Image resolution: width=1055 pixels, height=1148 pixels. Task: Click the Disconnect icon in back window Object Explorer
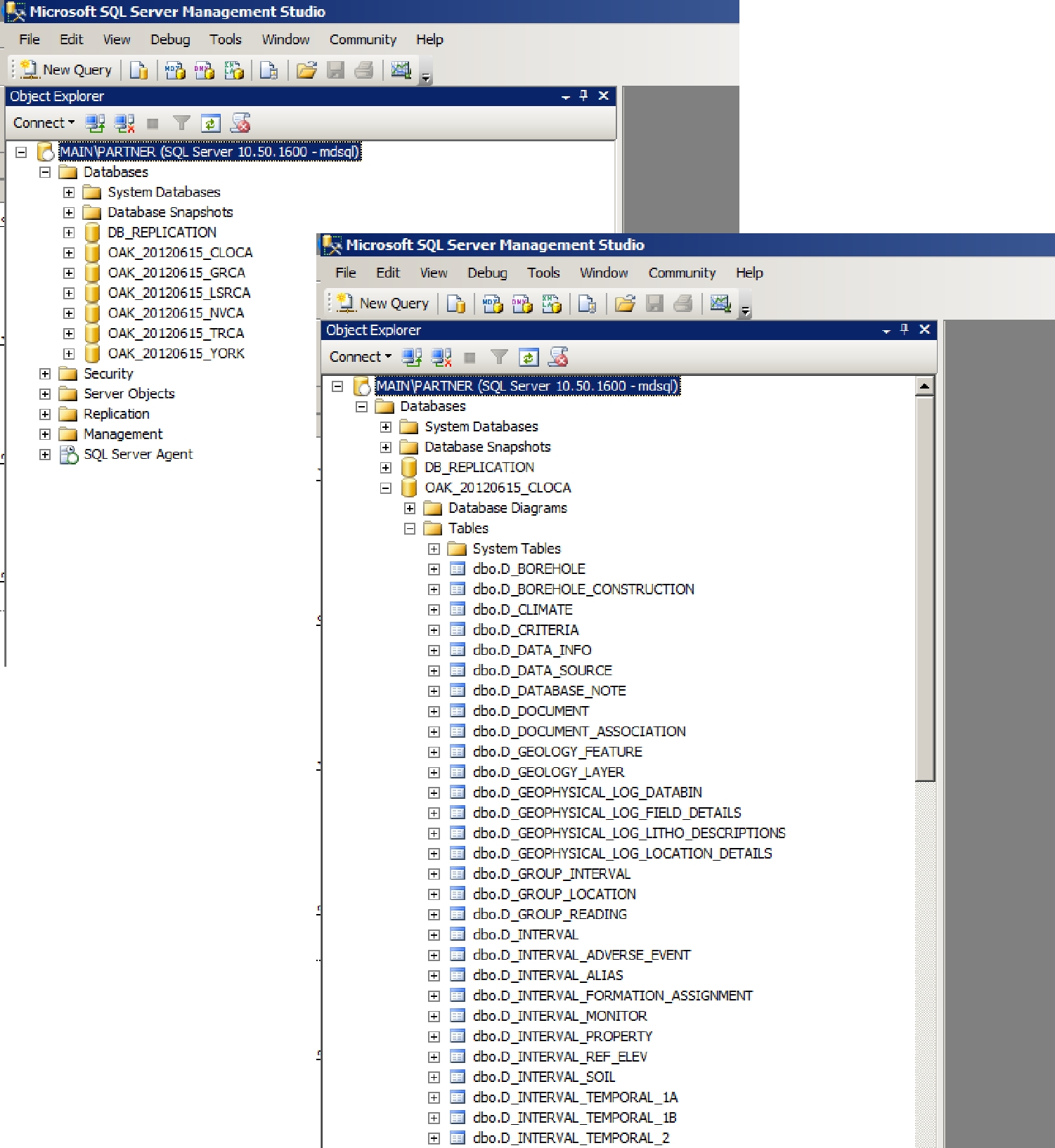click(x=124, y=123)
